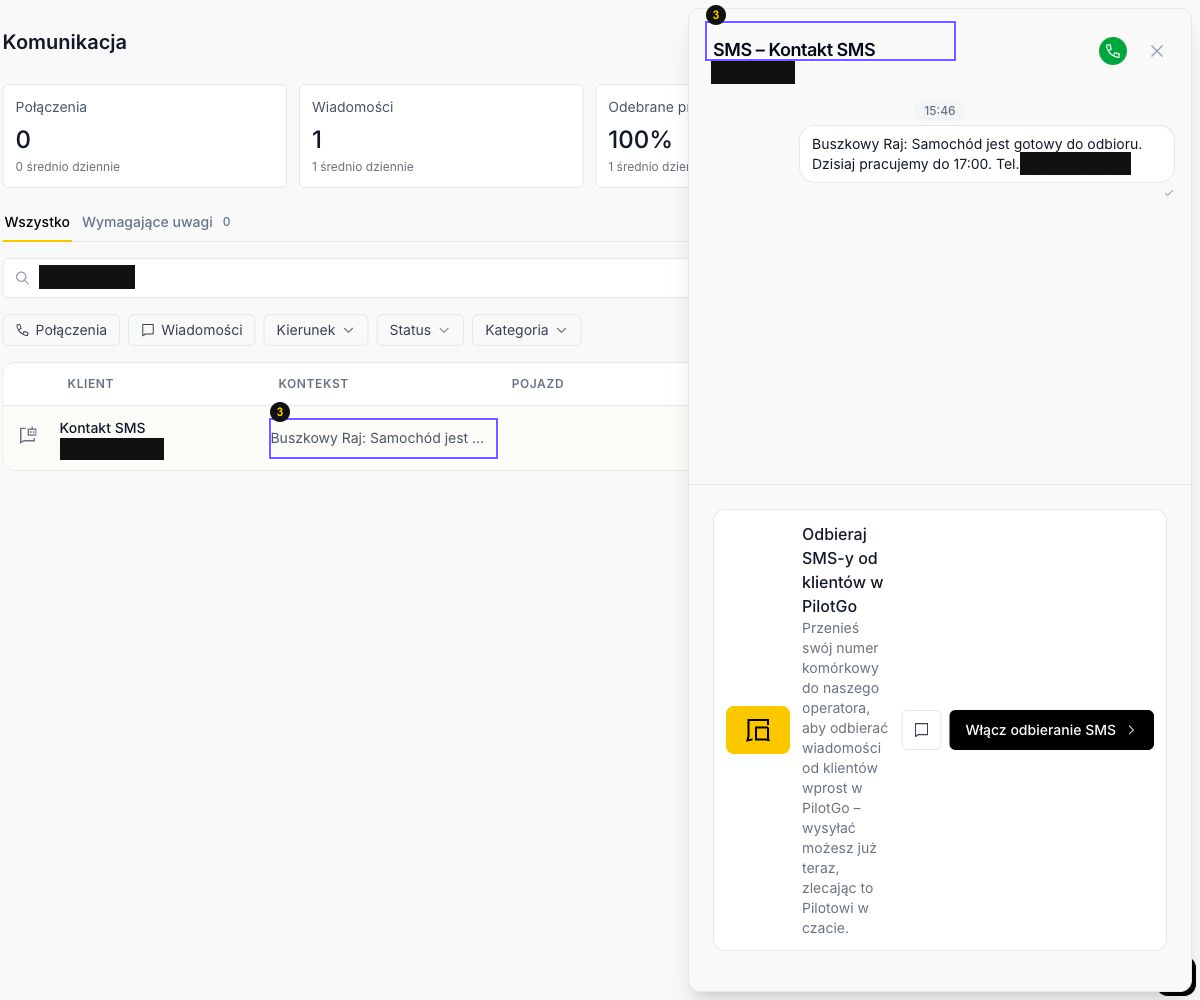This screenshot has height=1000, width=1200.
Task: Expand the Status dropdown filter
Action: click(x=420, y=330)
